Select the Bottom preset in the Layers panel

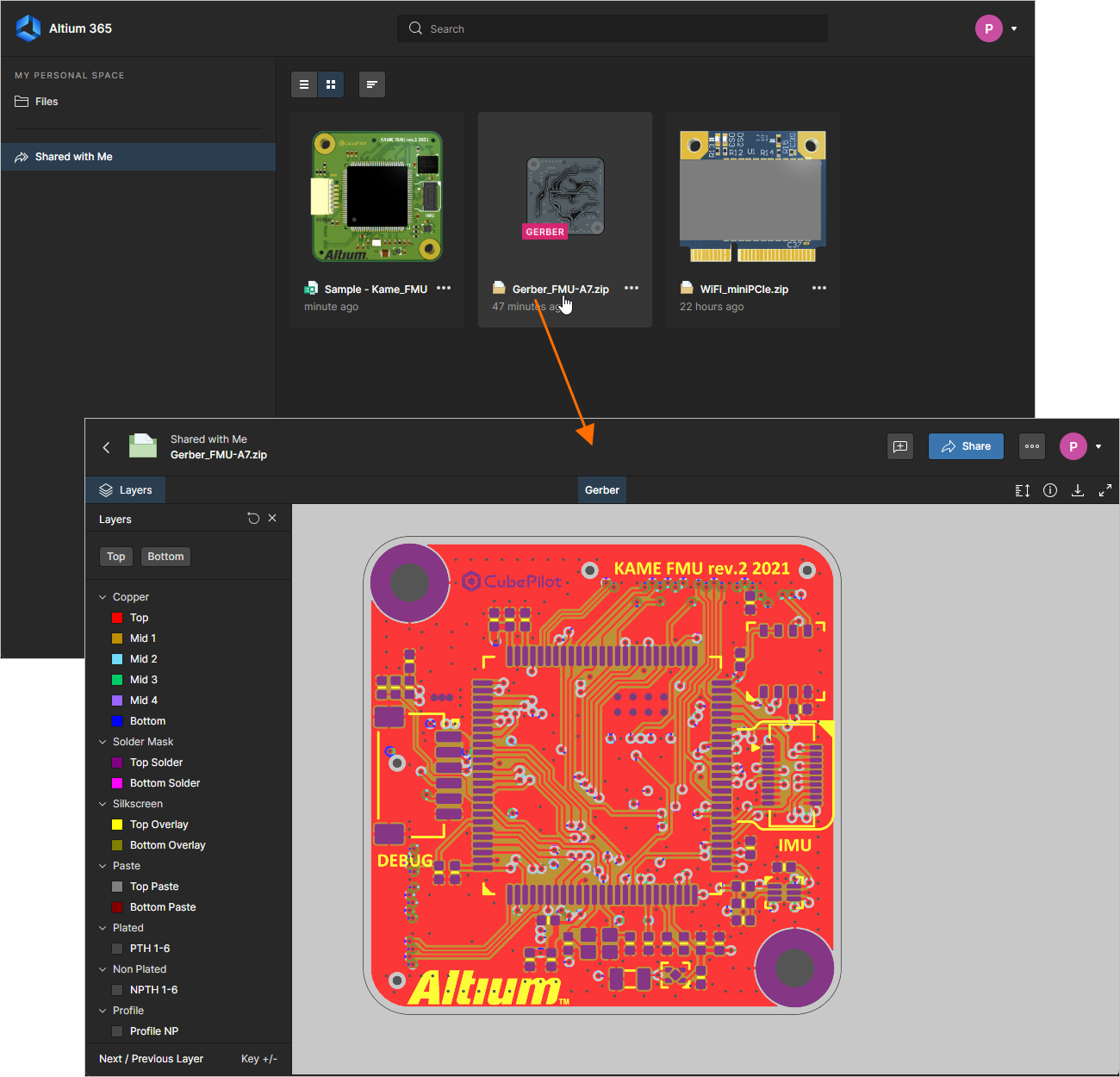point(165,556)
